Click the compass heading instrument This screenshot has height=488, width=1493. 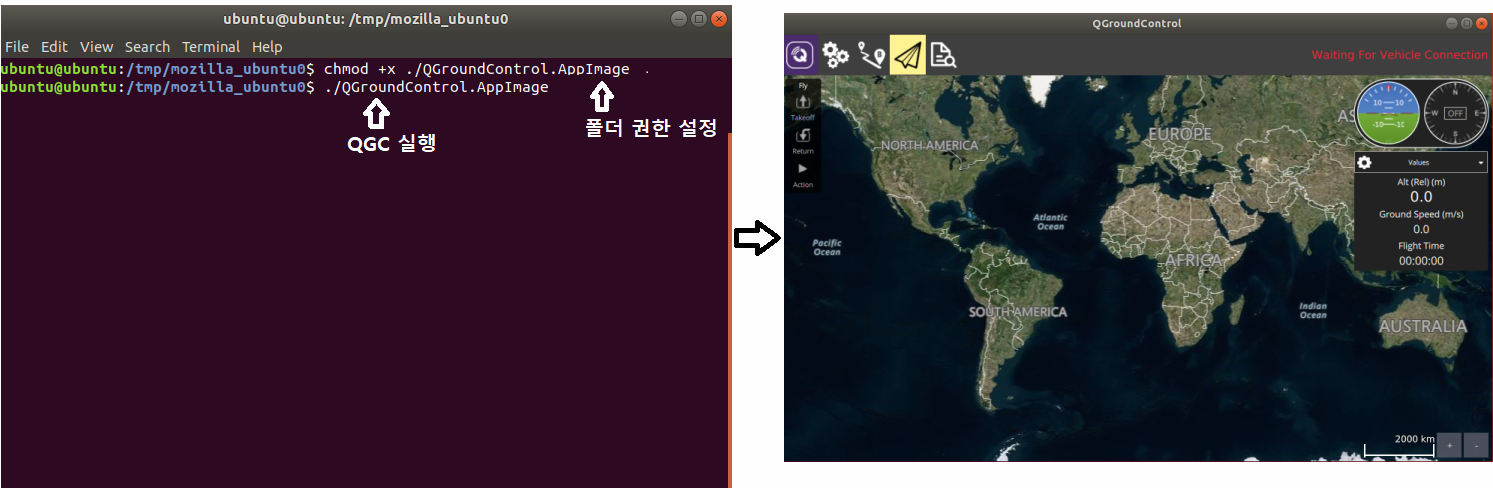click(x=1455, y=113)
